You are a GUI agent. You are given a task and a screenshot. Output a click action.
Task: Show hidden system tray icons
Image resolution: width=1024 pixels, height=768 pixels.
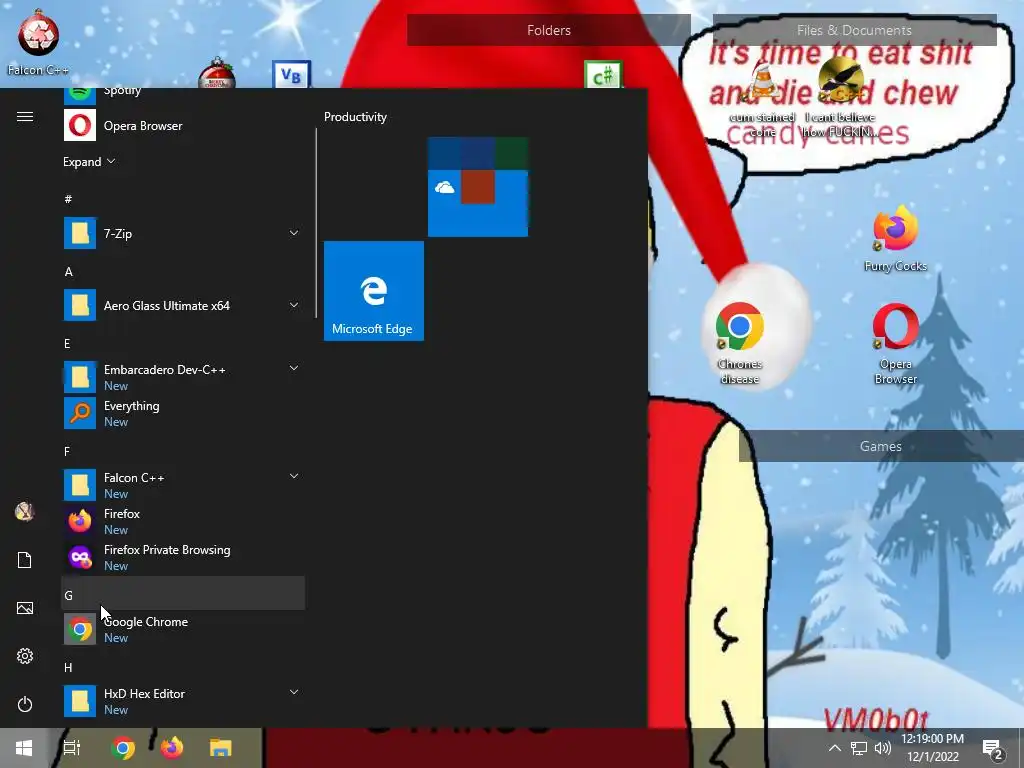coord(835,748)
